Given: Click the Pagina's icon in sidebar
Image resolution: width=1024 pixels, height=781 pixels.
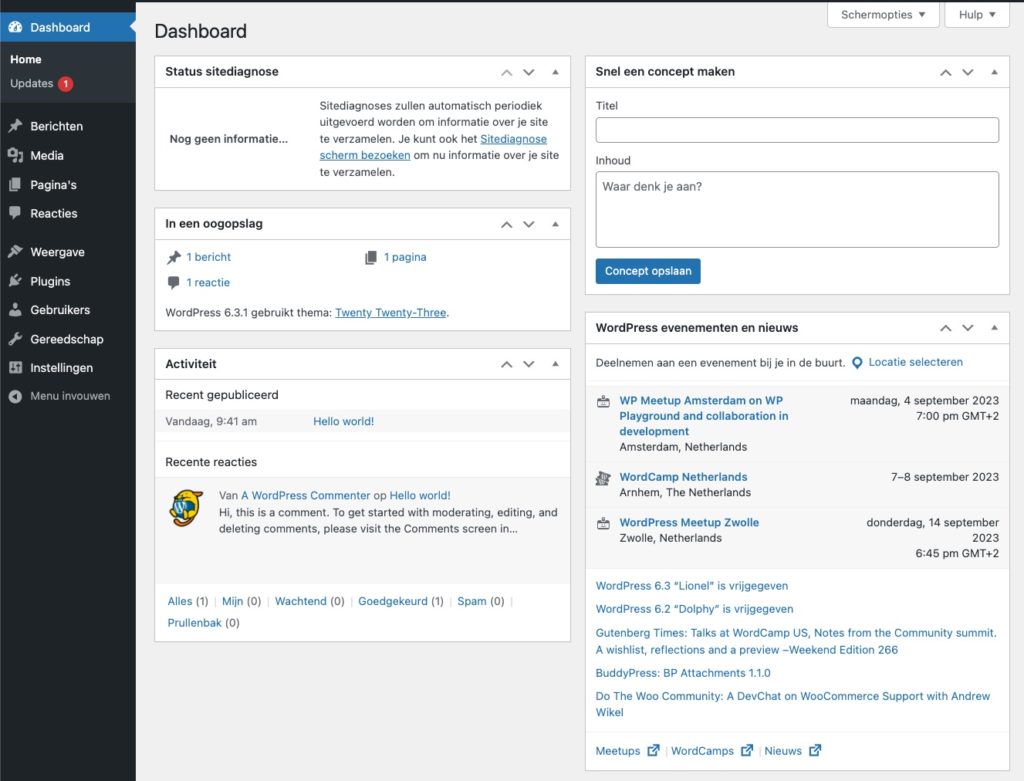Looking at the screenshot, I should pos(15,185).
